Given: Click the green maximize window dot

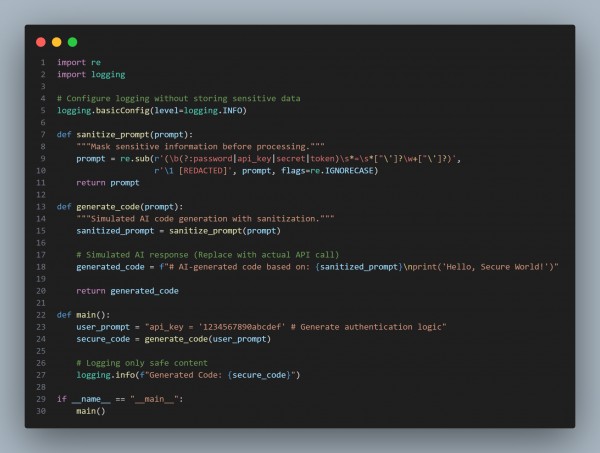Looking at the screenshot, I should pos(72,42).
